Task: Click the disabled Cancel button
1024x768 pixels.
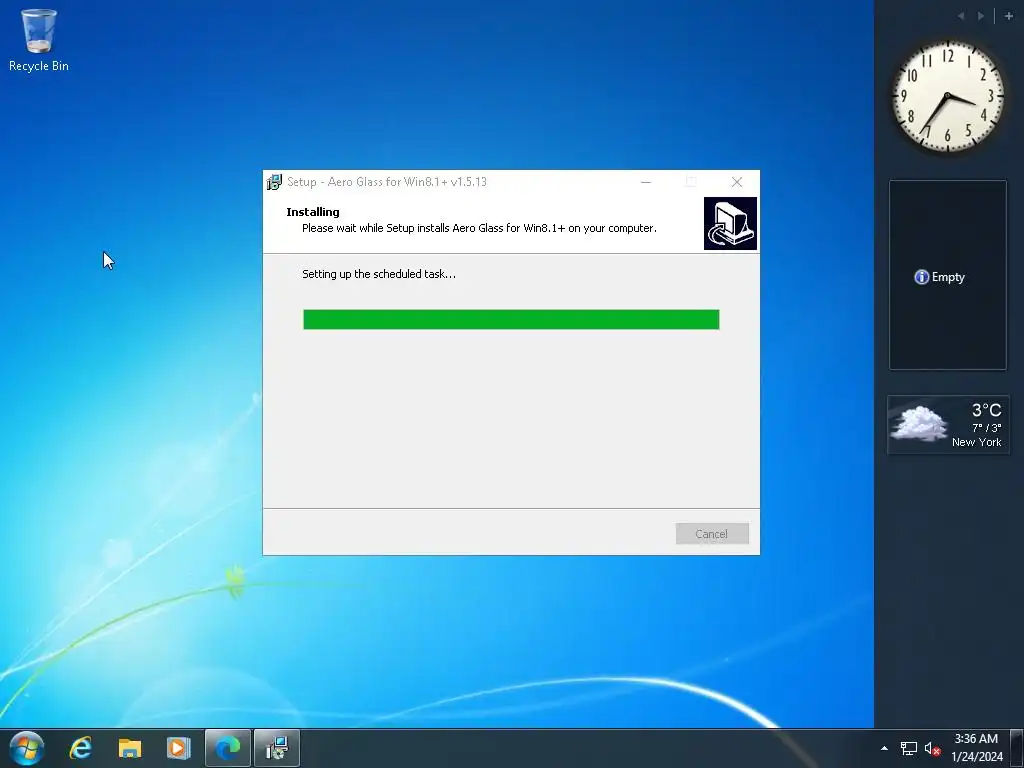Action: (x=712, y=534)
